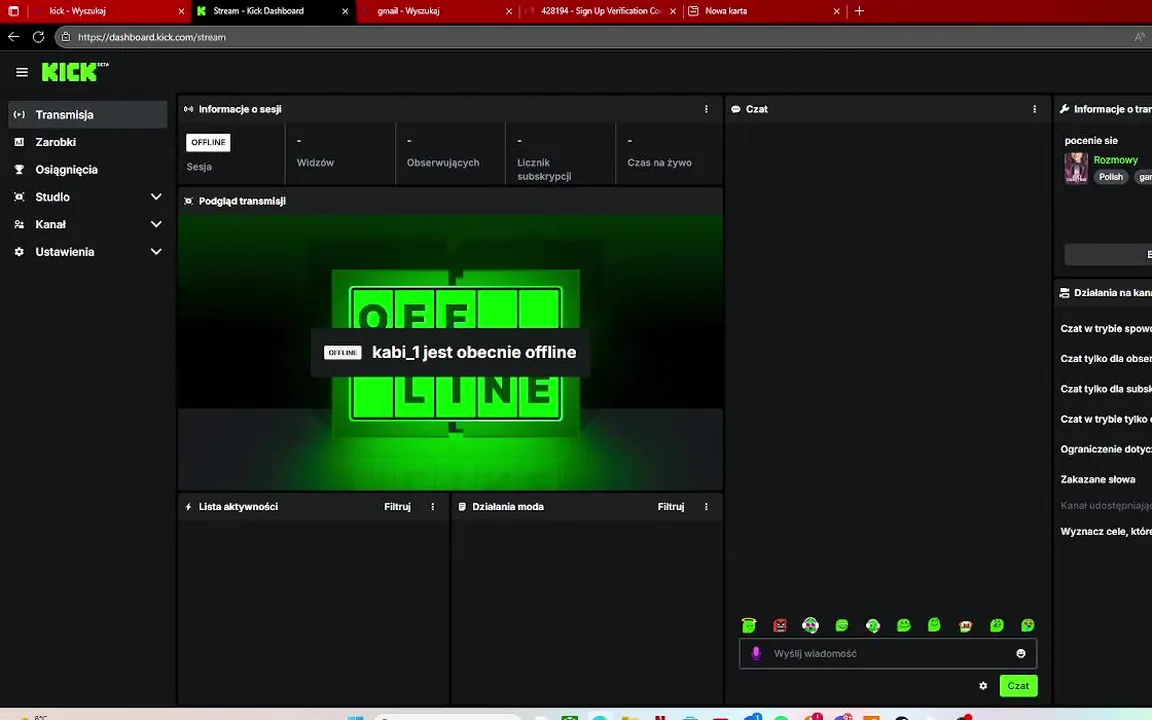Click the purple microphone icon in chat input
This screenshot has width=1152, height=720.
pyautogui.click(x=756, y=653)
